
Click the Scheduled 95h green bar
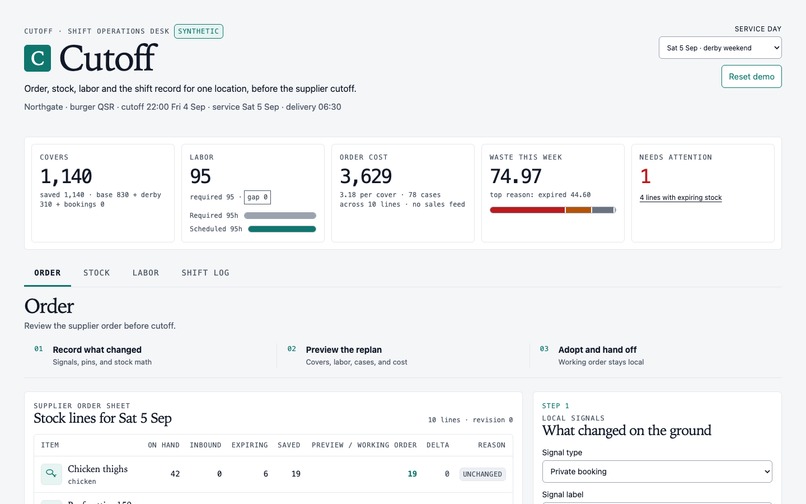[282, 229]
